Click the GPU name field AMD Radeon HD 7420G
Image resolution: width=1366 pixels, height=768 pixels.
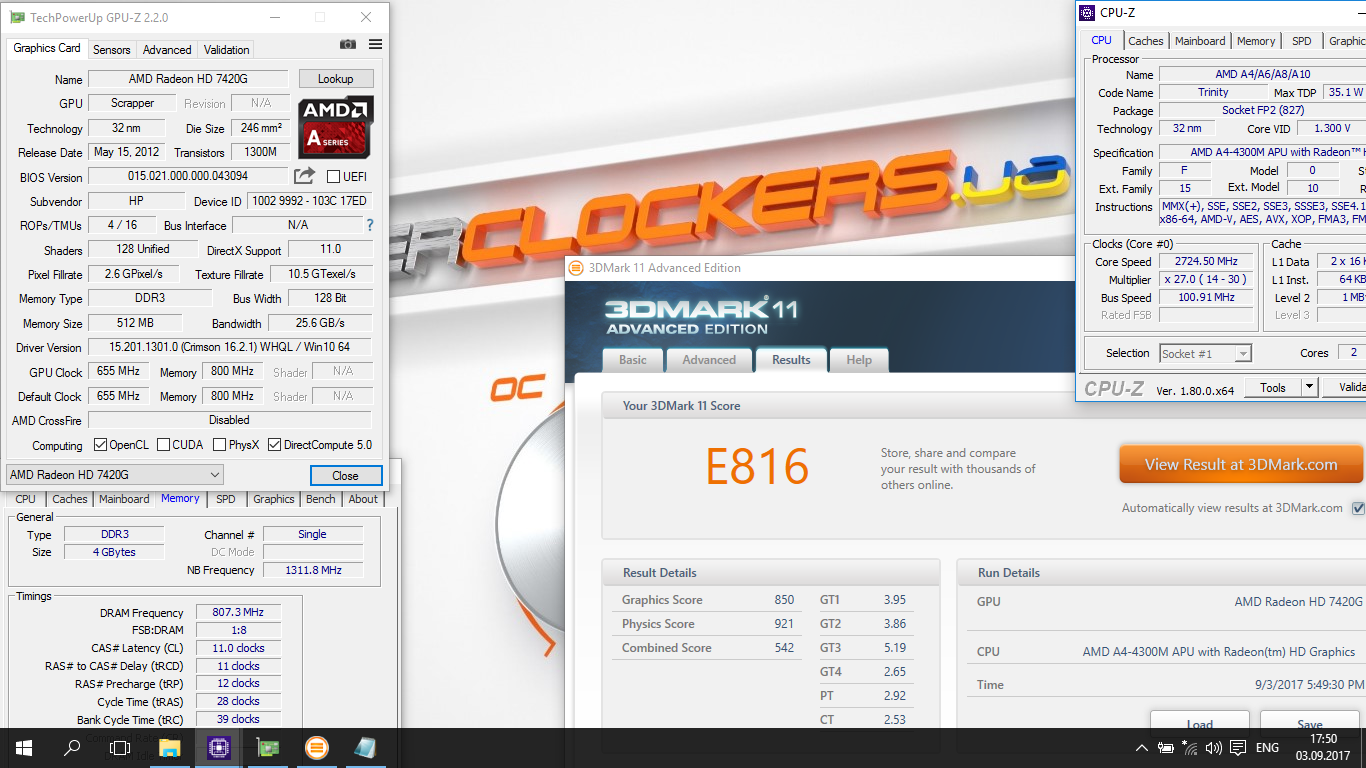(x=188, y=79)
